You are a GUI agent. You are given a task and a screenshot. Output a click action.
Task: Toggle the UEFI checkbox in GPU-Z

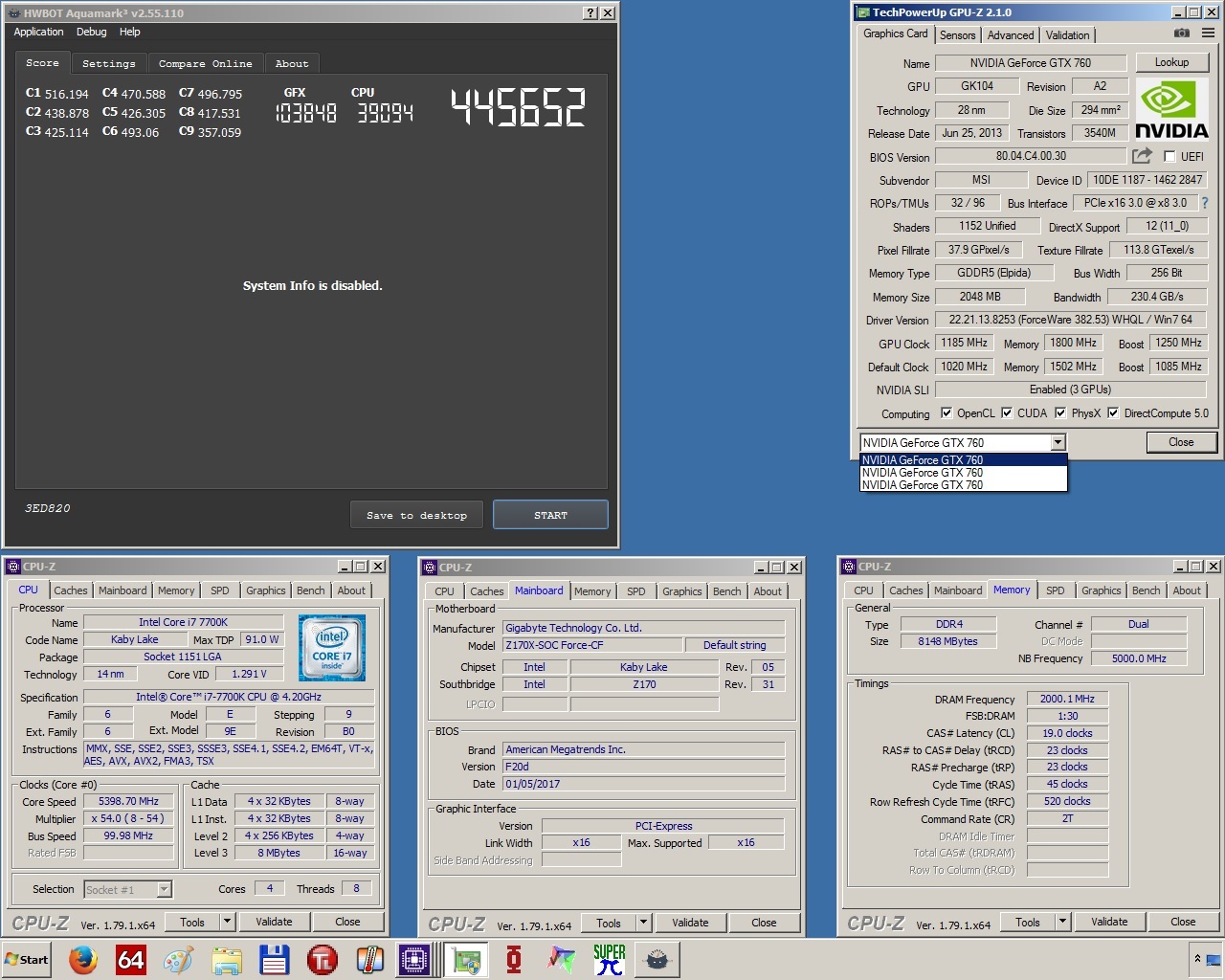pyautogui.click(x=1169, y=156)
